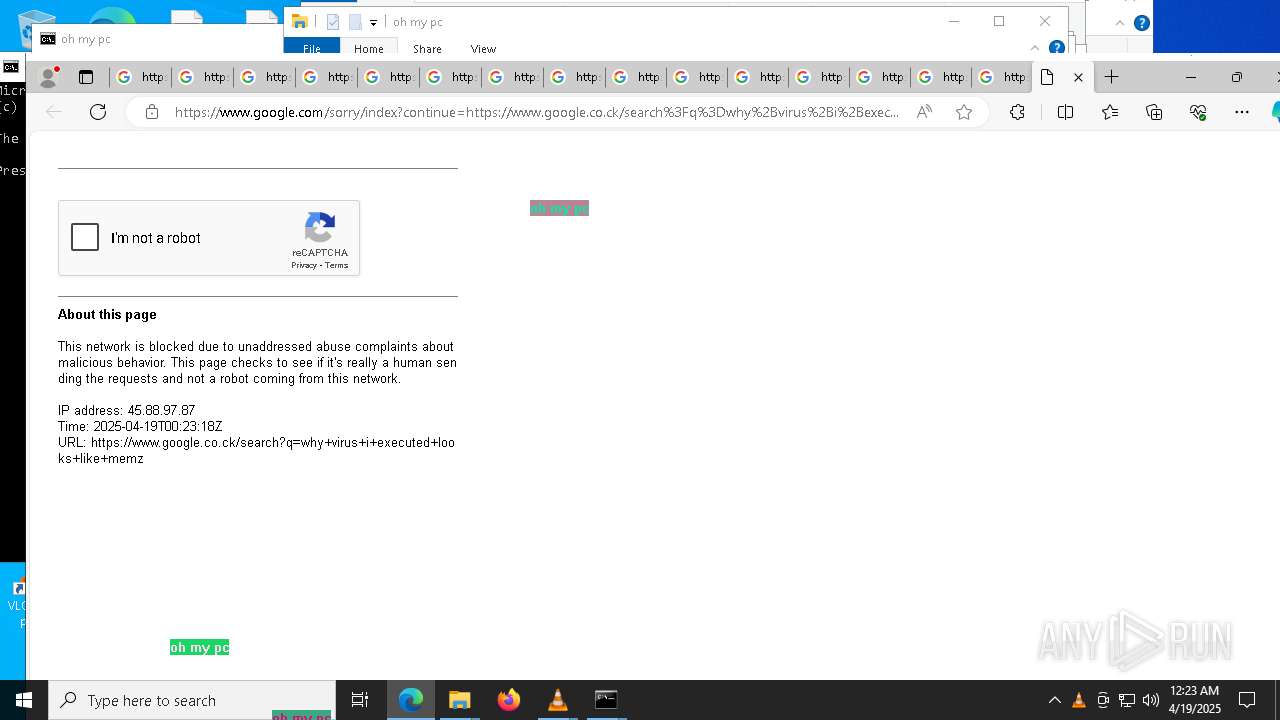Select Time 2025-04-19T00:23:18Z text
This screenshot has width=1280, height=720.
[x=140, y=426]
